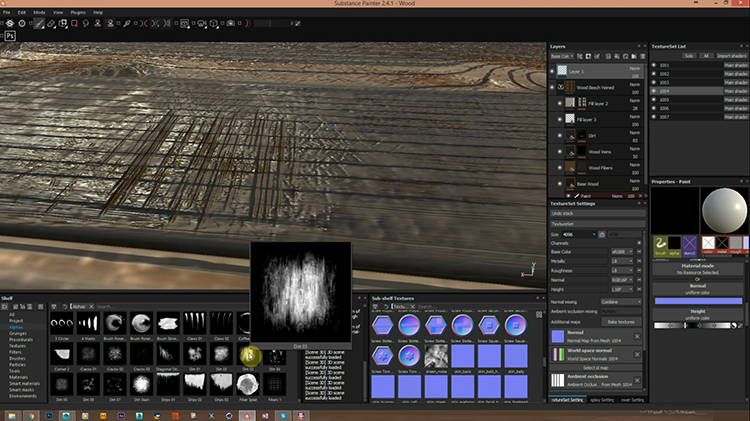Click the stencil slot in Properties
Screen dimensions: 750x421
689,244
